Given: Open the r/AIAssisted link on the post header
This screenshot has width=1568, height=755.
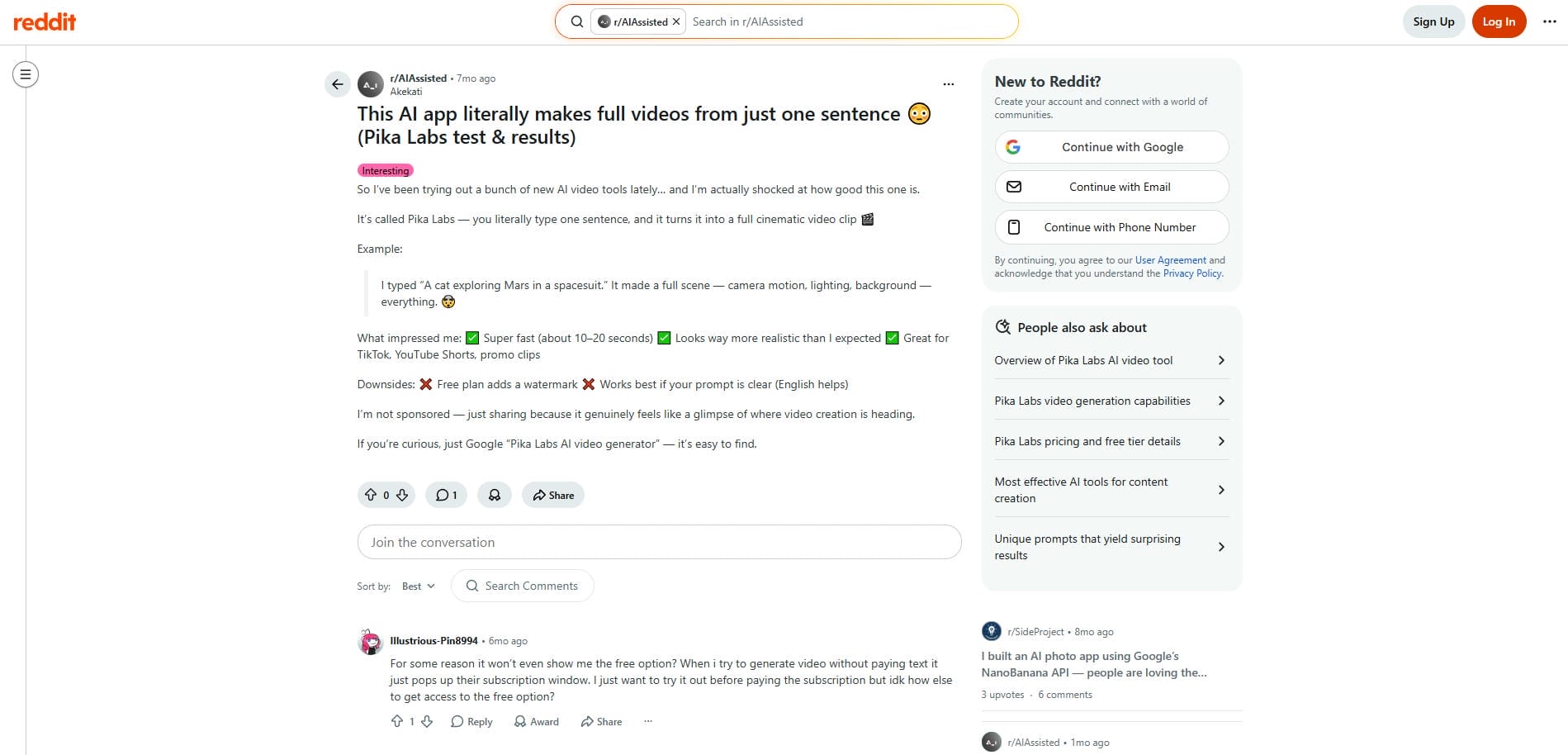Looking at the screenshot, I should tap(418, 78).
